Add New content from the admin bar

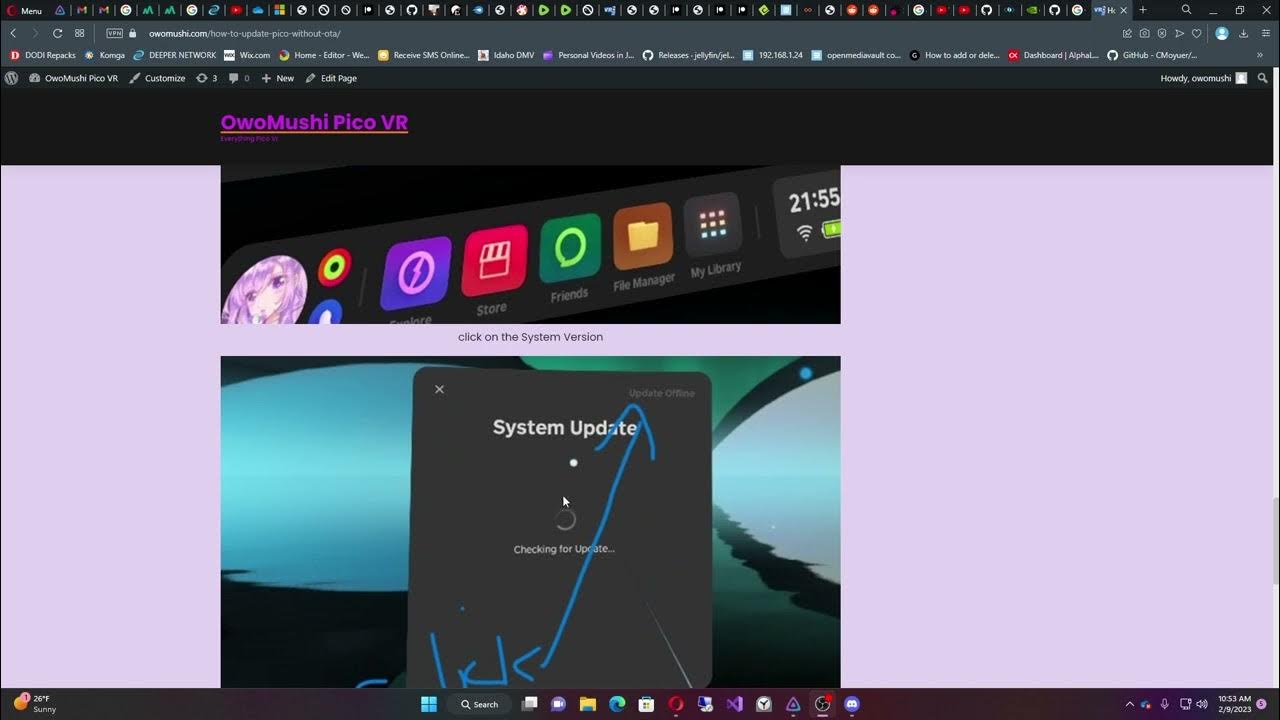[x=278, y=78]
